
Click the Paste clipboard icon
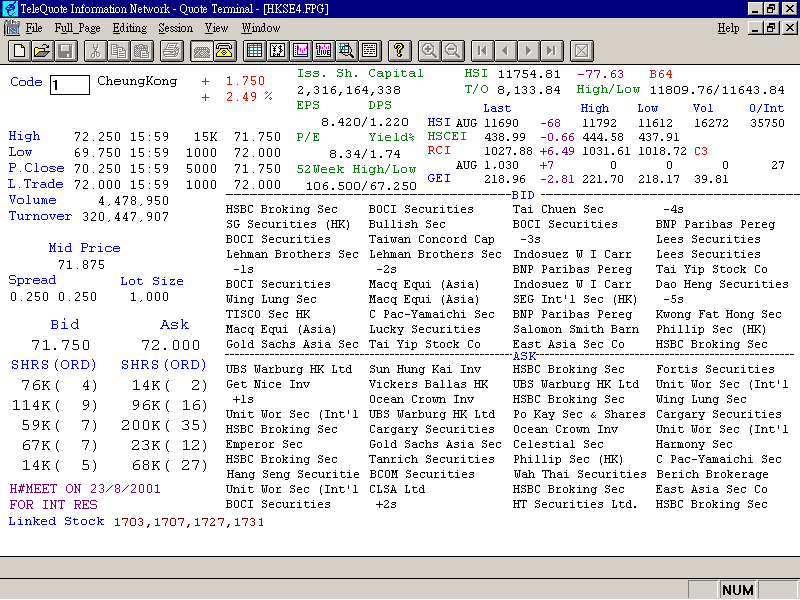click(x=142, y=51)
